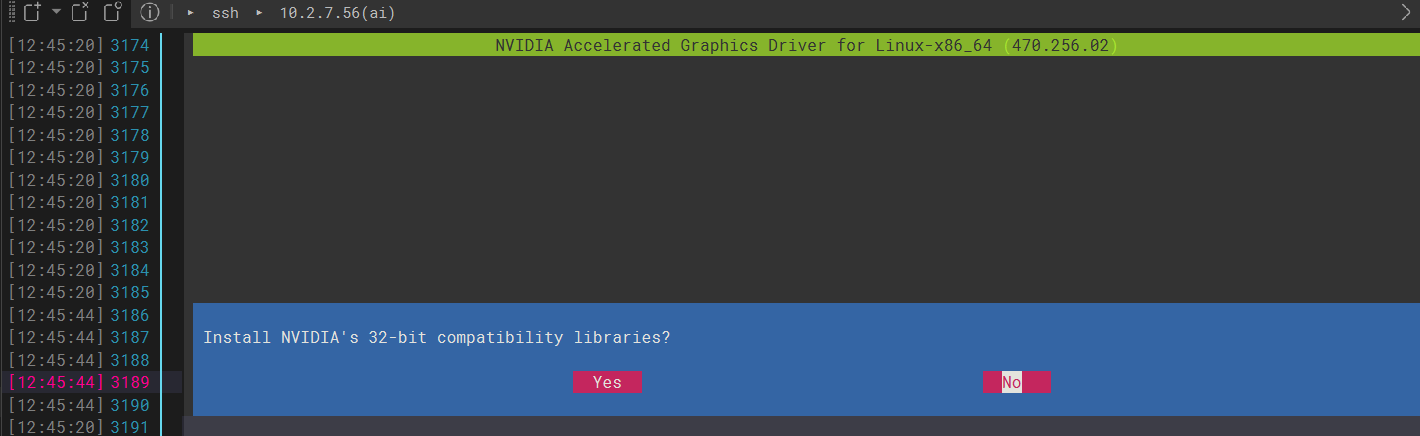Click the close tab icon
Image resolution: width=1420 pixels, height=436 pixels.
(82, 13)
